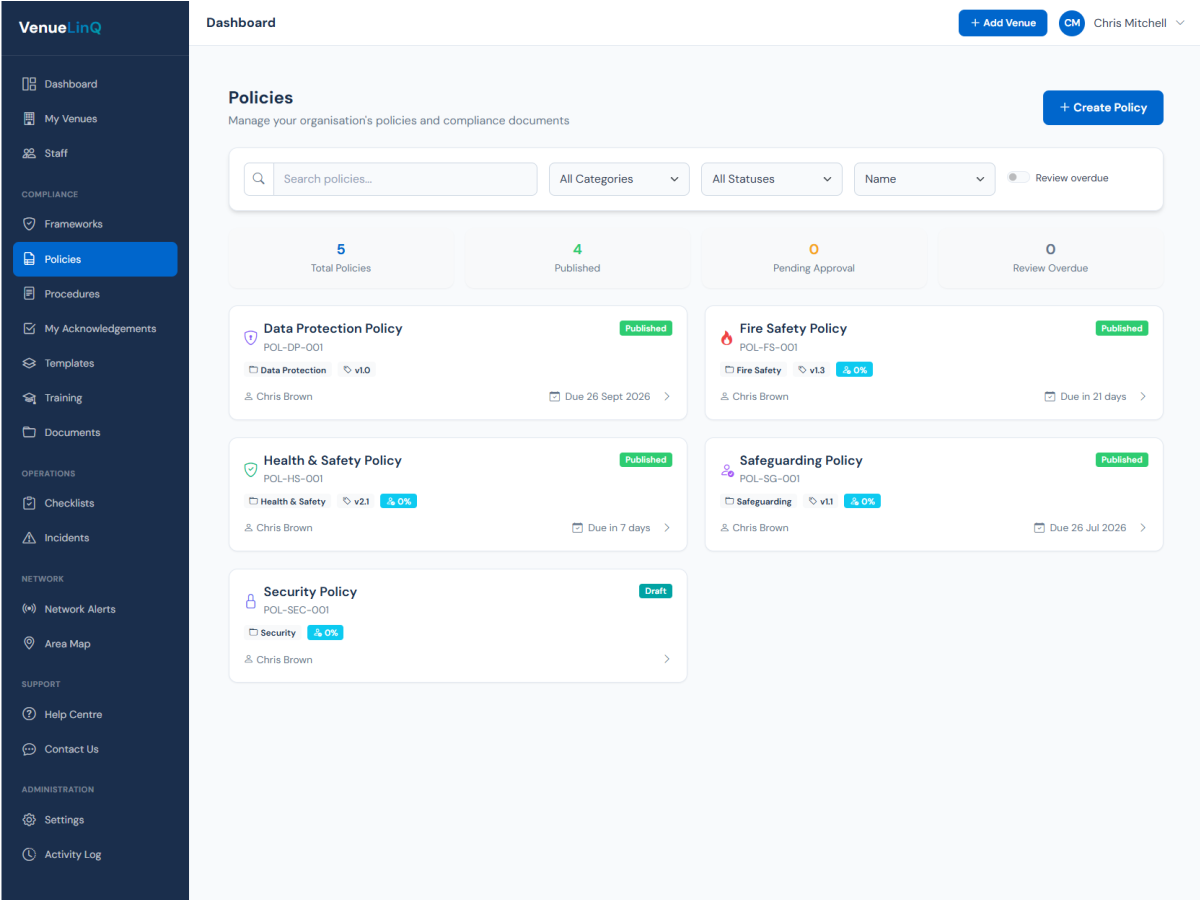Click the 0% acknowledgement badge on Security Policy
Screen dimensions: 1200x900
(x=325, y=632)
